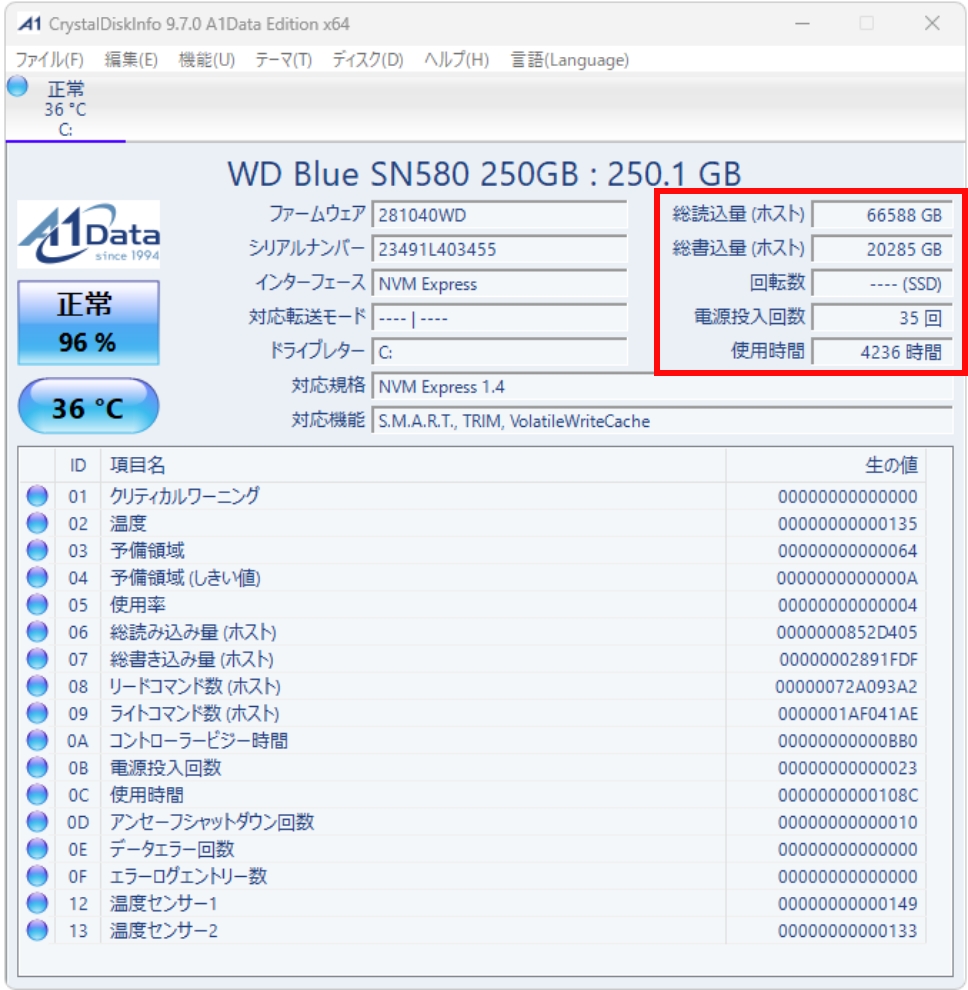Viewport: 968px width, 990px height.
Task: Click raw value 0000000852D405
Action: pos(847,632)
